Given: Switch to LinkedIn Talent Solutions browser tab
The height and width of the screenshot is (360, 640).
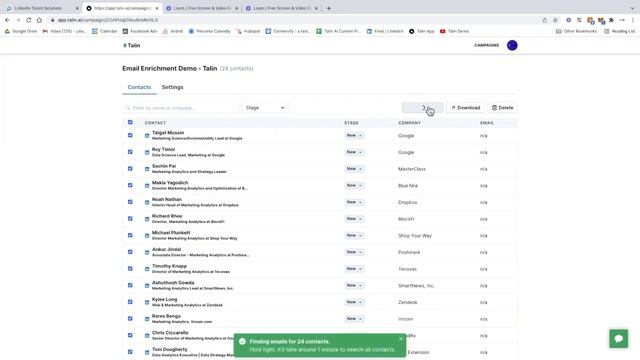Looking at the screenshot, I should (x=41, y=8).
